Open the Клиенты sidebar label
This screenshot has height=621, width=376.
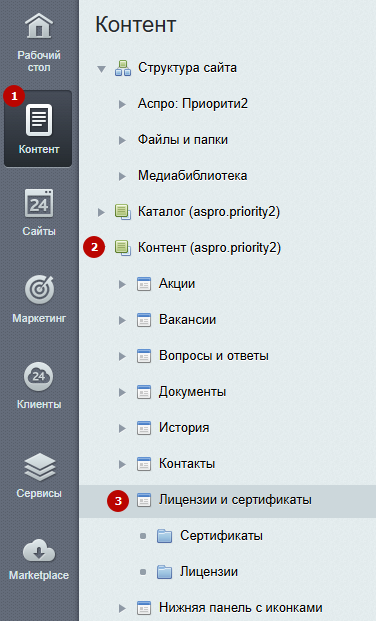point(39,404)
